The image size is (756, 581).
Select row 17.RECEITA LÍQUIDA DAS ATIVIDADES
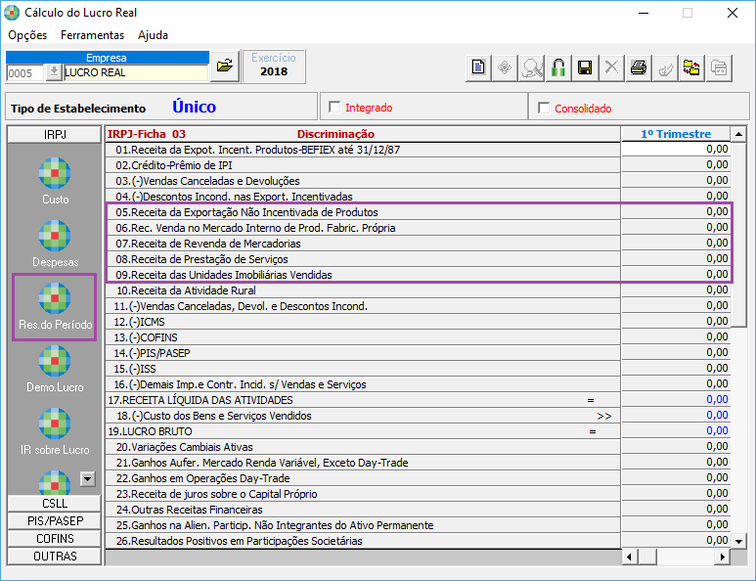pos(363,400)
